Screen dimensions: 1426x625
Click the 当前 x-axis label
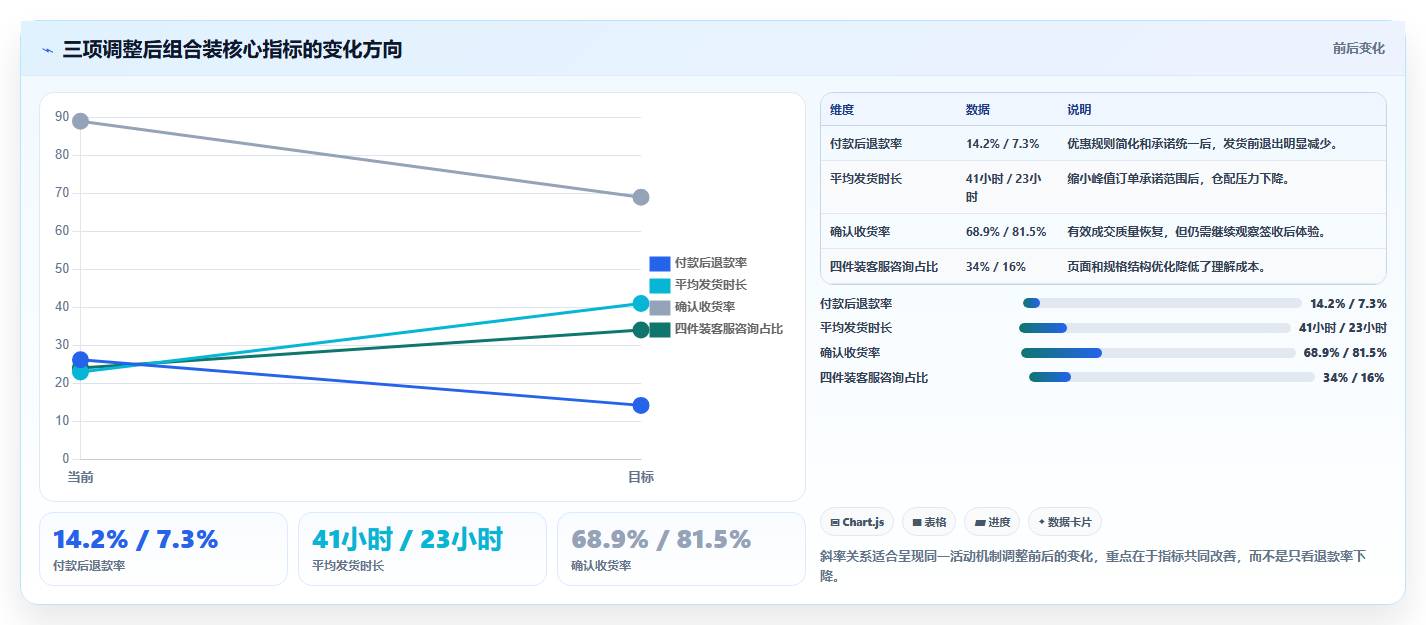[80, 477]
